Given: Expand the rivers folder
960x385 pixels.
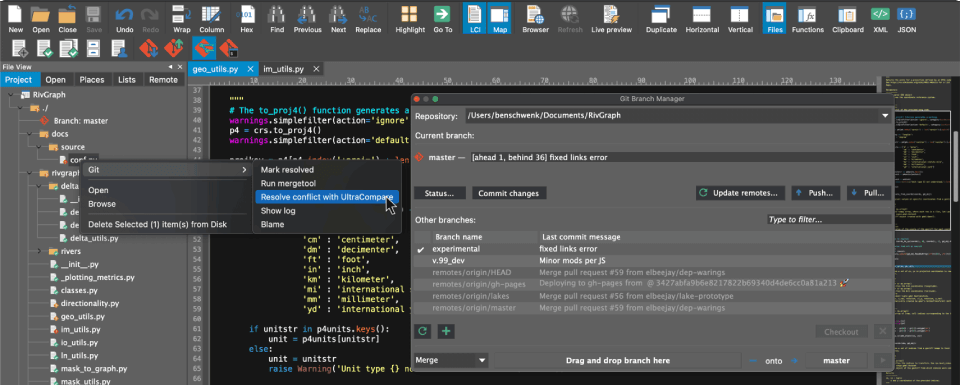Looking at the screenshot, I should click(x=39, y=251).
